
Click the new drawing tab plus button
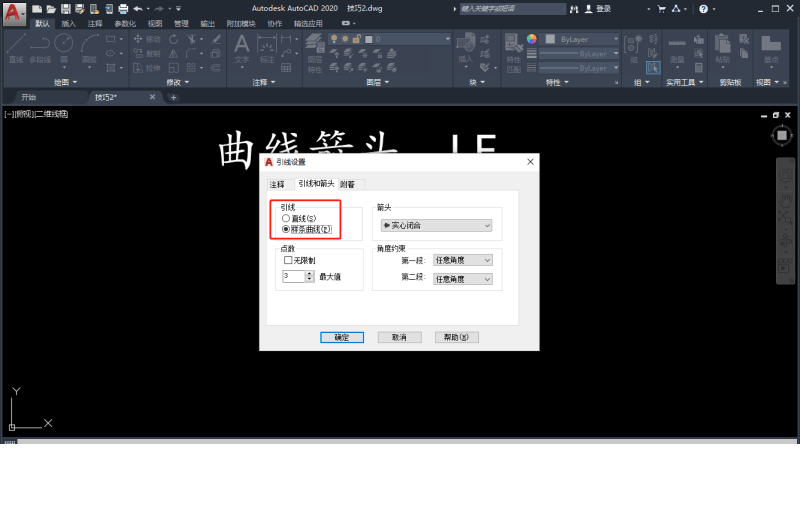(x=173, y=97)
